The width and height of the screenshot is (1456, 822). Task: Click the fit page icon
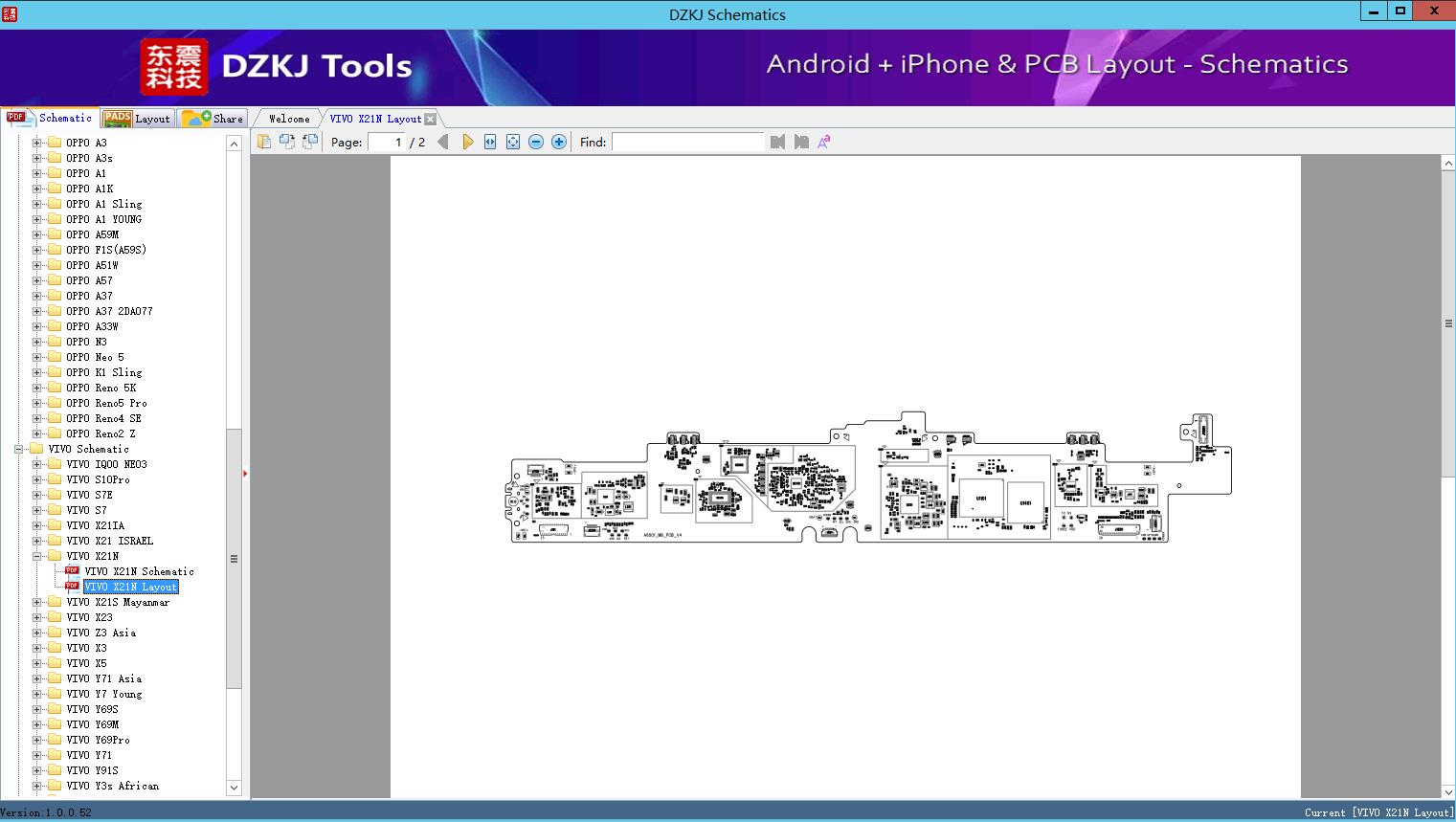click(513, 142)
